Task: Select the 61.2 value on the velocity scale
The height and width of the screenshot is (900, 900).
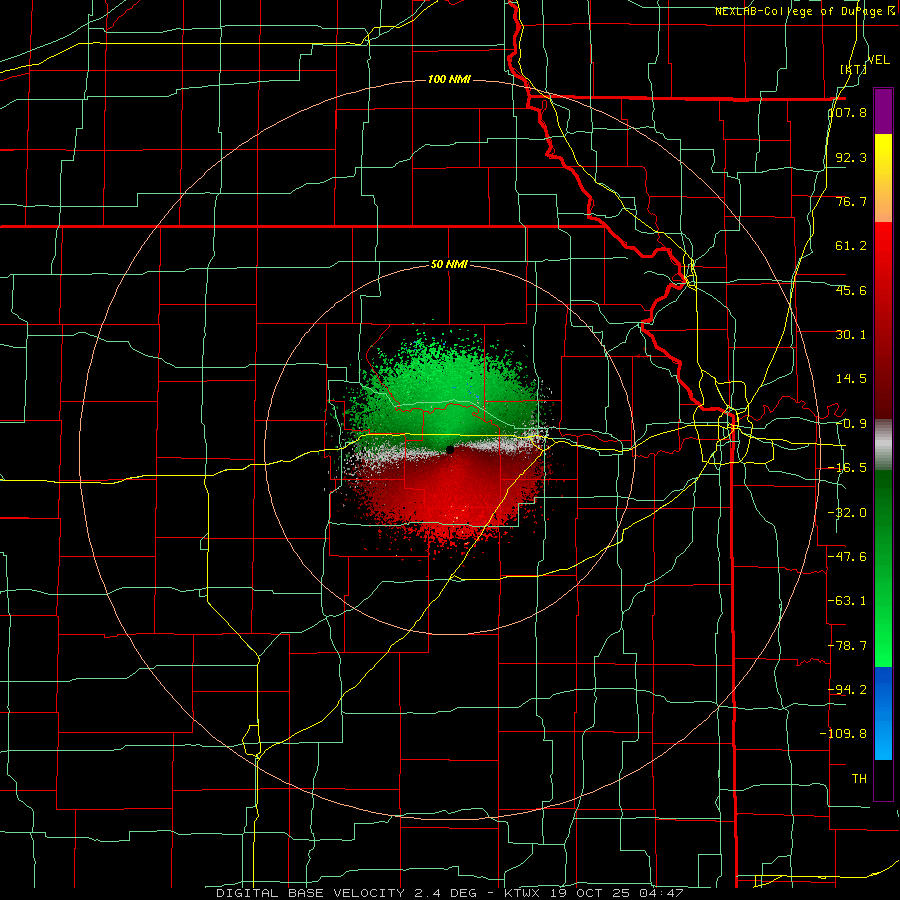Action: click(x=851, y=246)
